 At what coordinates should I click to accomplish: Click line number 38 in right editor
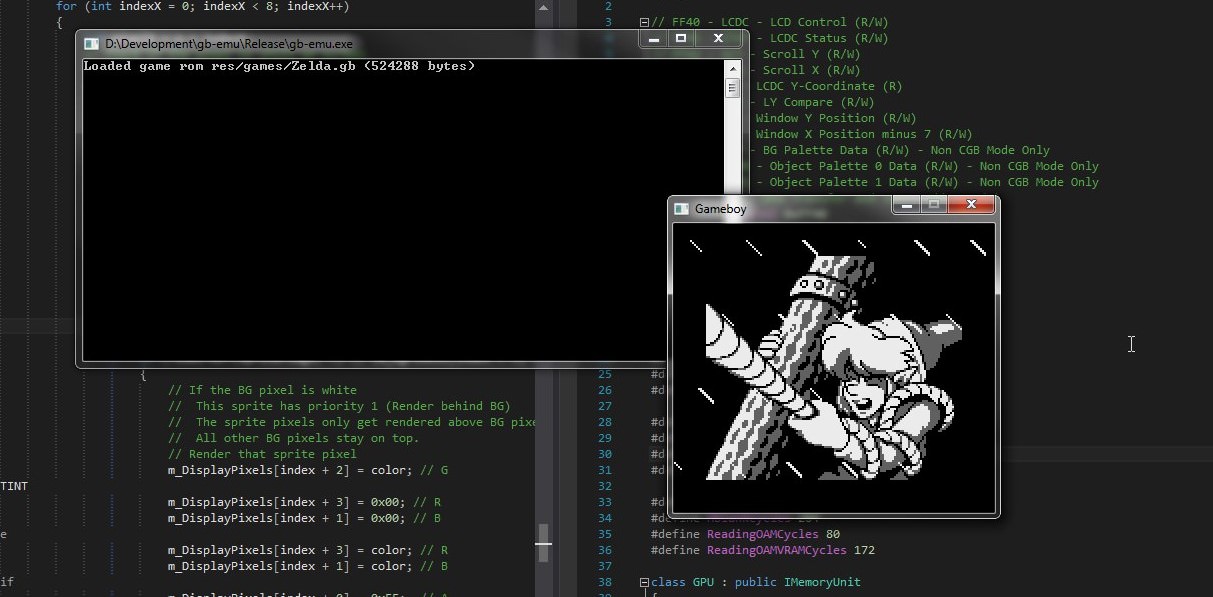[x=604, y=582]
